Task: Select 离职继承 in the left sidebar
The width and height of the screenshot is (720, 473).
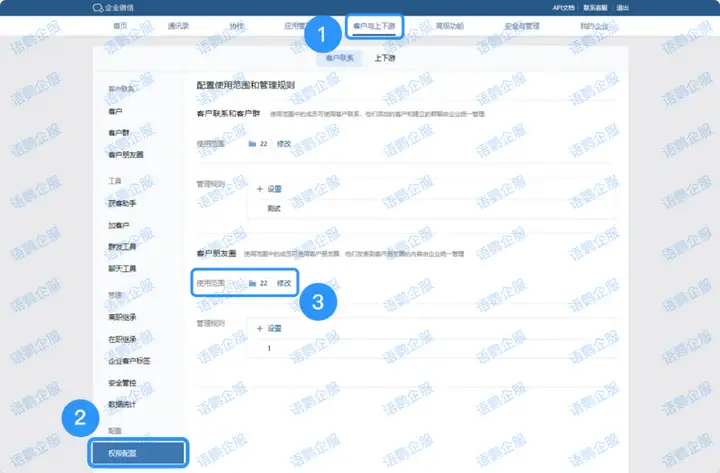Action: [x=122, y=317]
